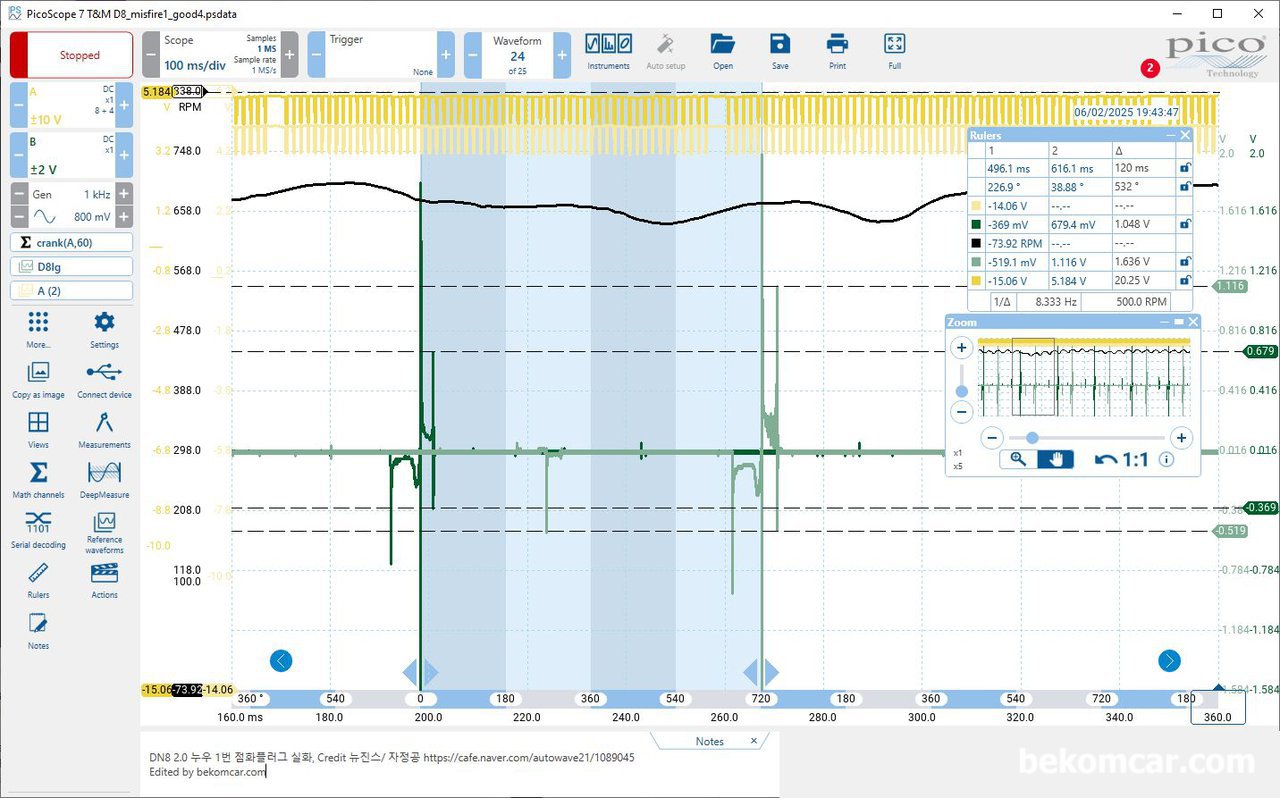Viewport: 1280px width, 798px height.
Task: Open the Scope 100 ms/div settings
Action: click(220, 54)
